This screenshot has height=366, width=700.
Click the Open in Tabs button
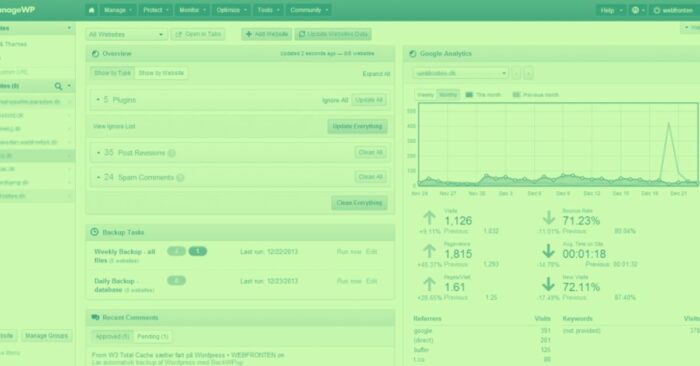coord(198,34)
